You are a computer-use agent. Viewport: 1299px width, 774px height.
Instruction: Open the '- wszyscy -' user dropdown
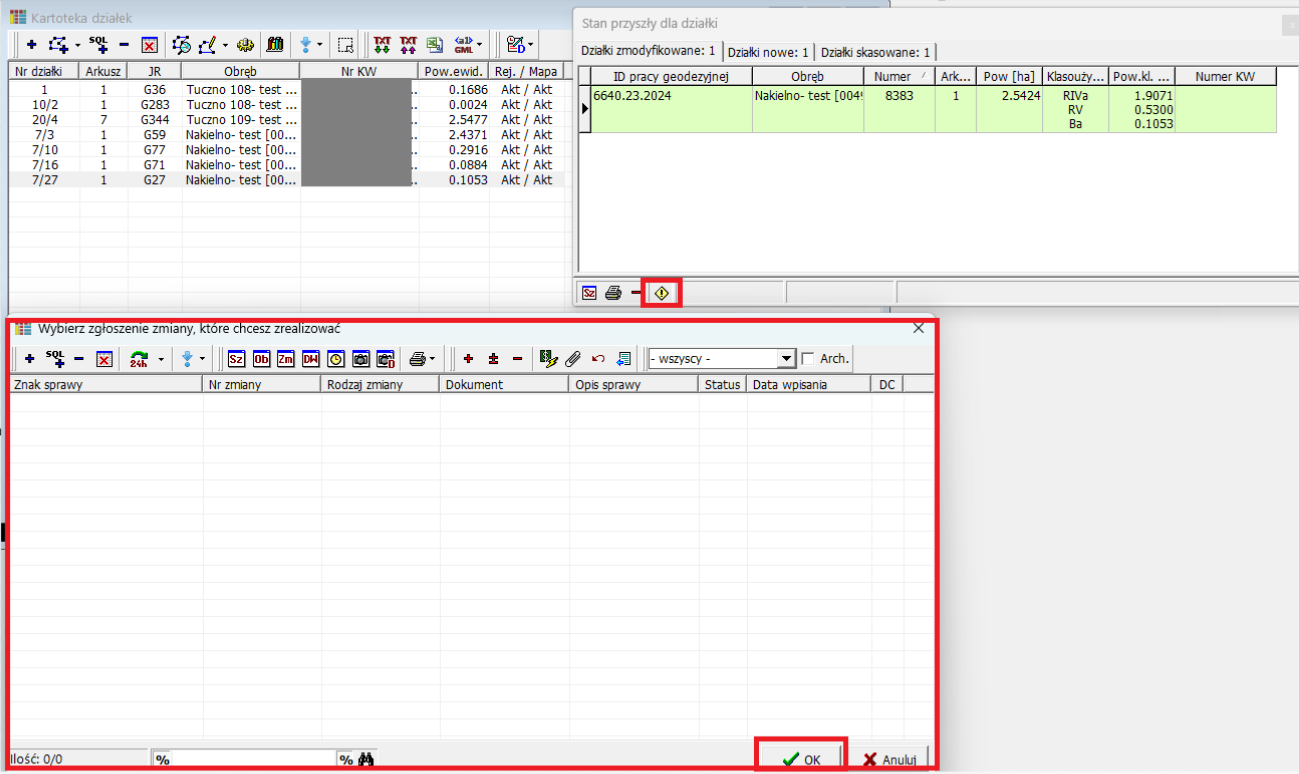point(786,359)
